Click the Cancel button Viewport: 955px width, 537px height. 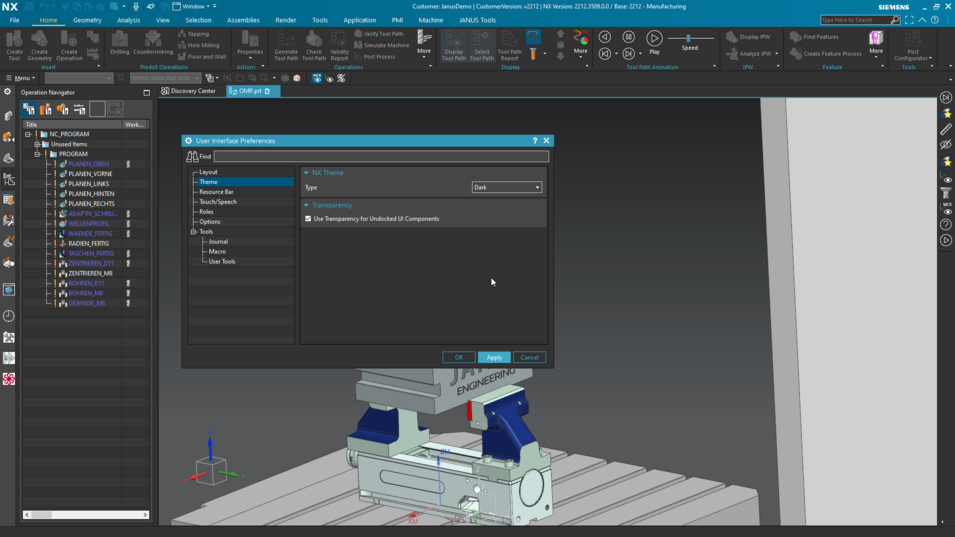click(x=529, y=357)
